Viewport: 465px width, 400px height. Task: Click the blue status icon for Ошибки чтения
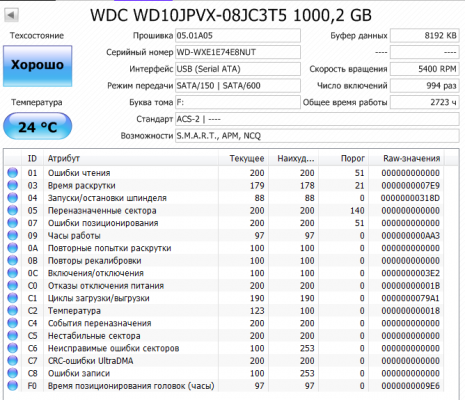(13, 173)
